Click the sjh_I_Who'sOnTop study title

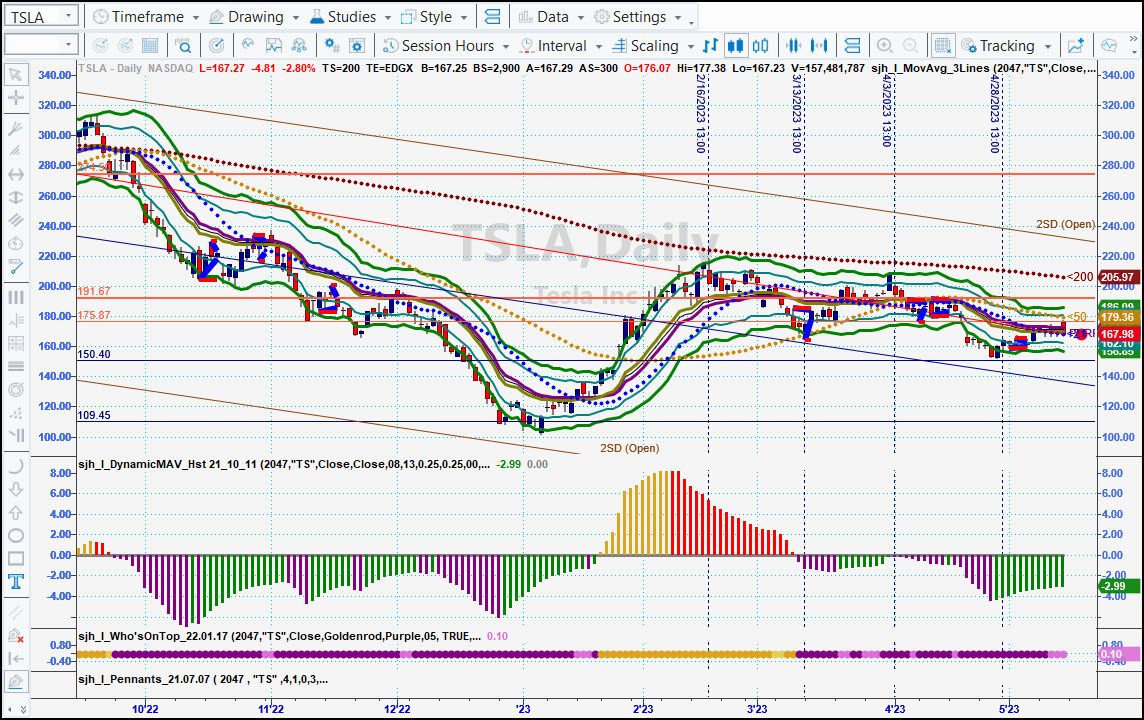(x=279, y=636)
